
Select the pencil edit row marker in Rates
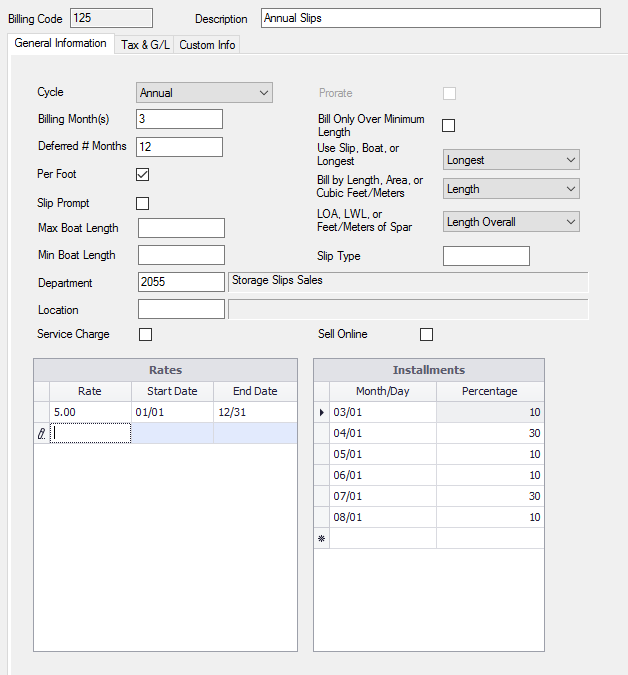tap(41, 433)
